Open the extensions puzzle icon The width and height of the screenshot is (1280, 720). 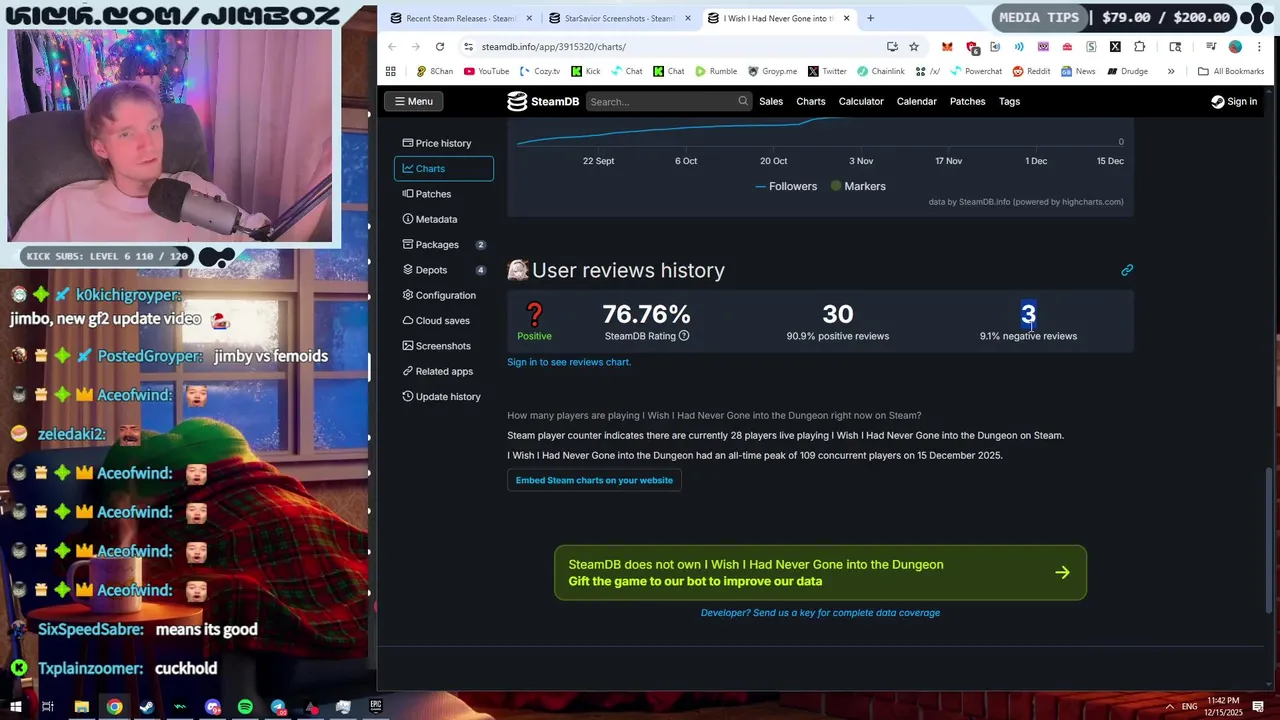pos(1140,47)
